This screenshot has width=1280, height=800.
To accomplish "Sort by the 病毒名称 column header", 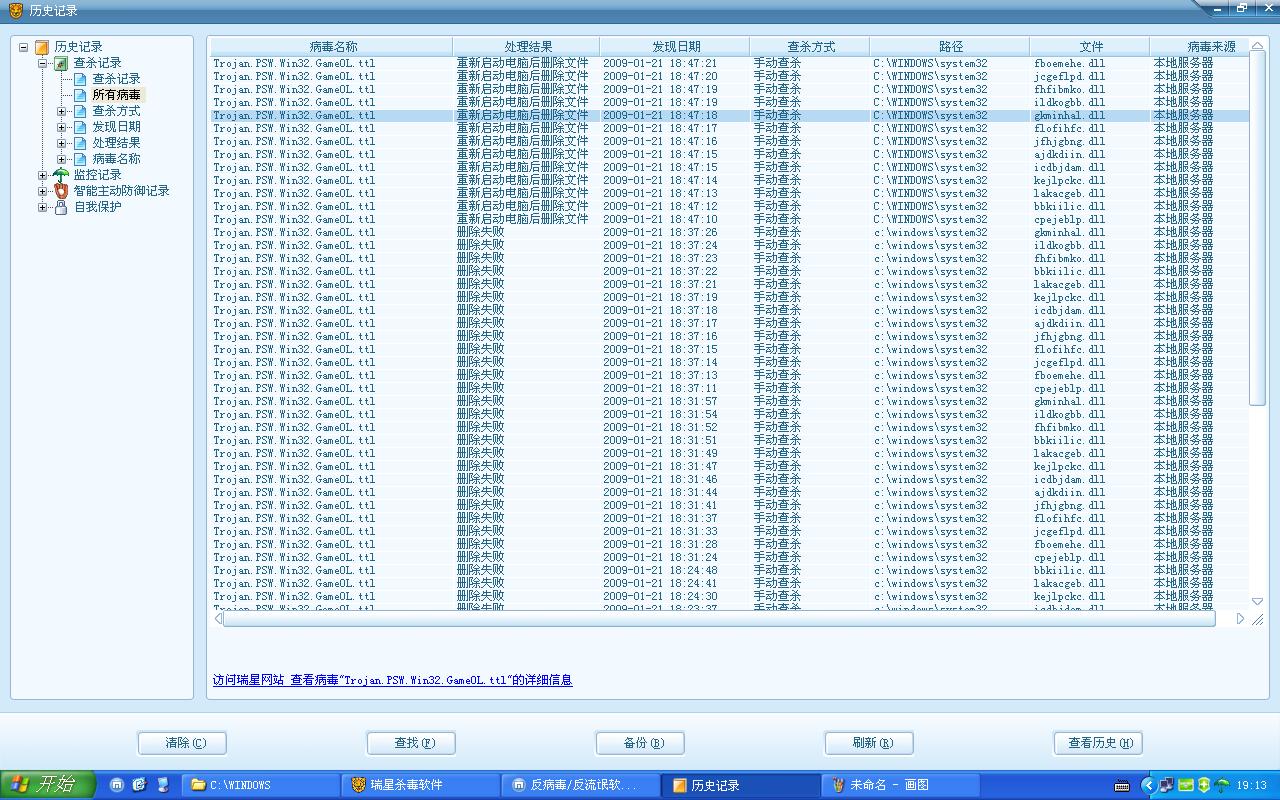I will (332, 47).
